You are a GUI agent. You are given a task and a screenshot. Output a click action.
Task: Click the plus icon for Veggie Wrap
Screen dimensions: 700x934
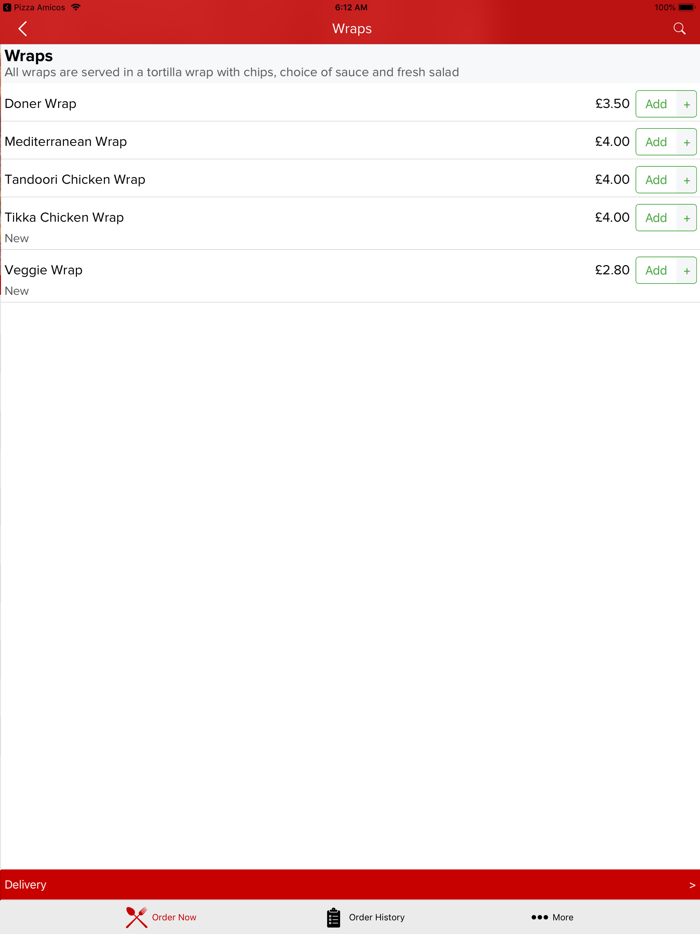[x=687, y=271]
